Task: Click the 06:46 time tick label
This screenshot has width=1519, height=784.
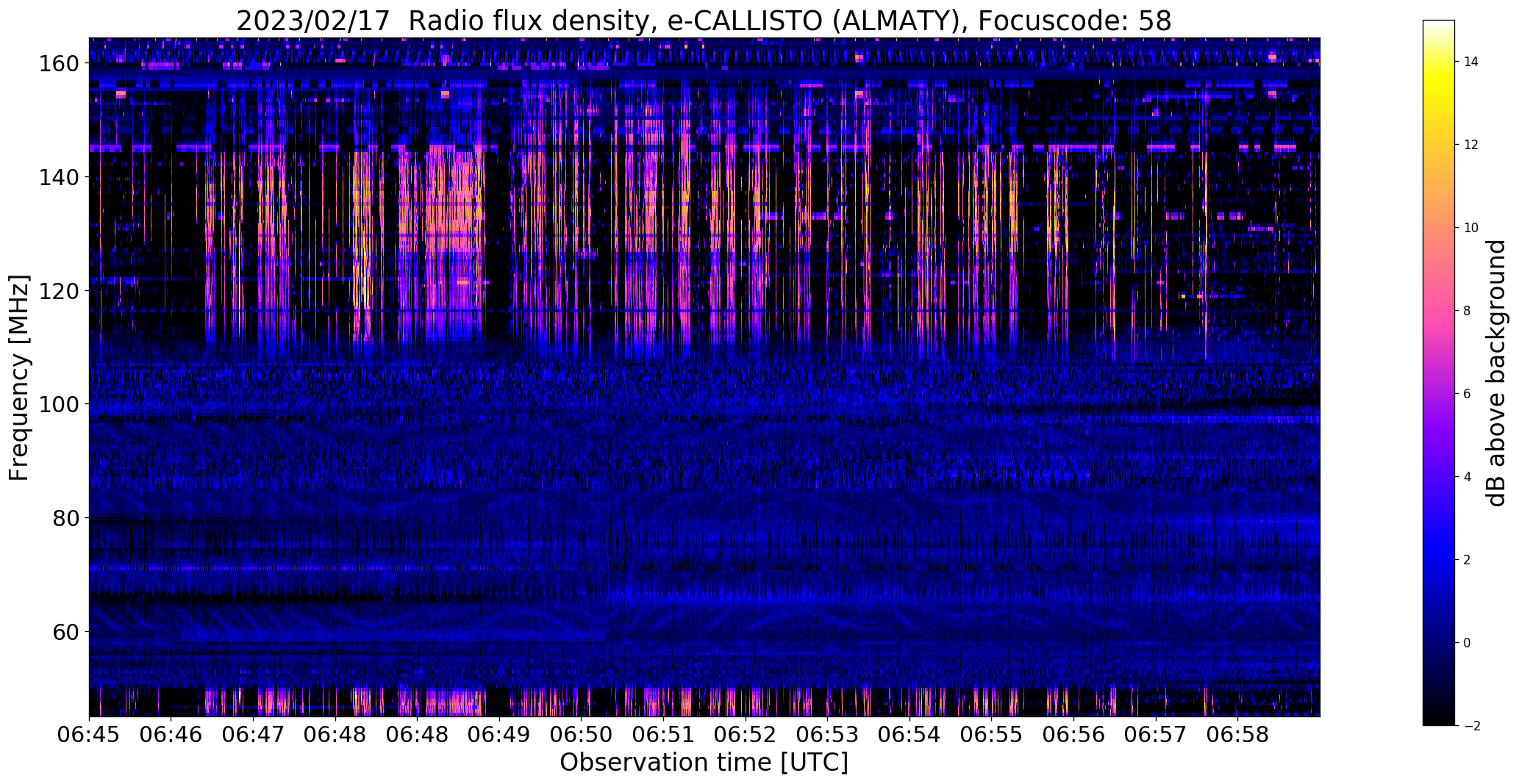Action: (171, 735)
